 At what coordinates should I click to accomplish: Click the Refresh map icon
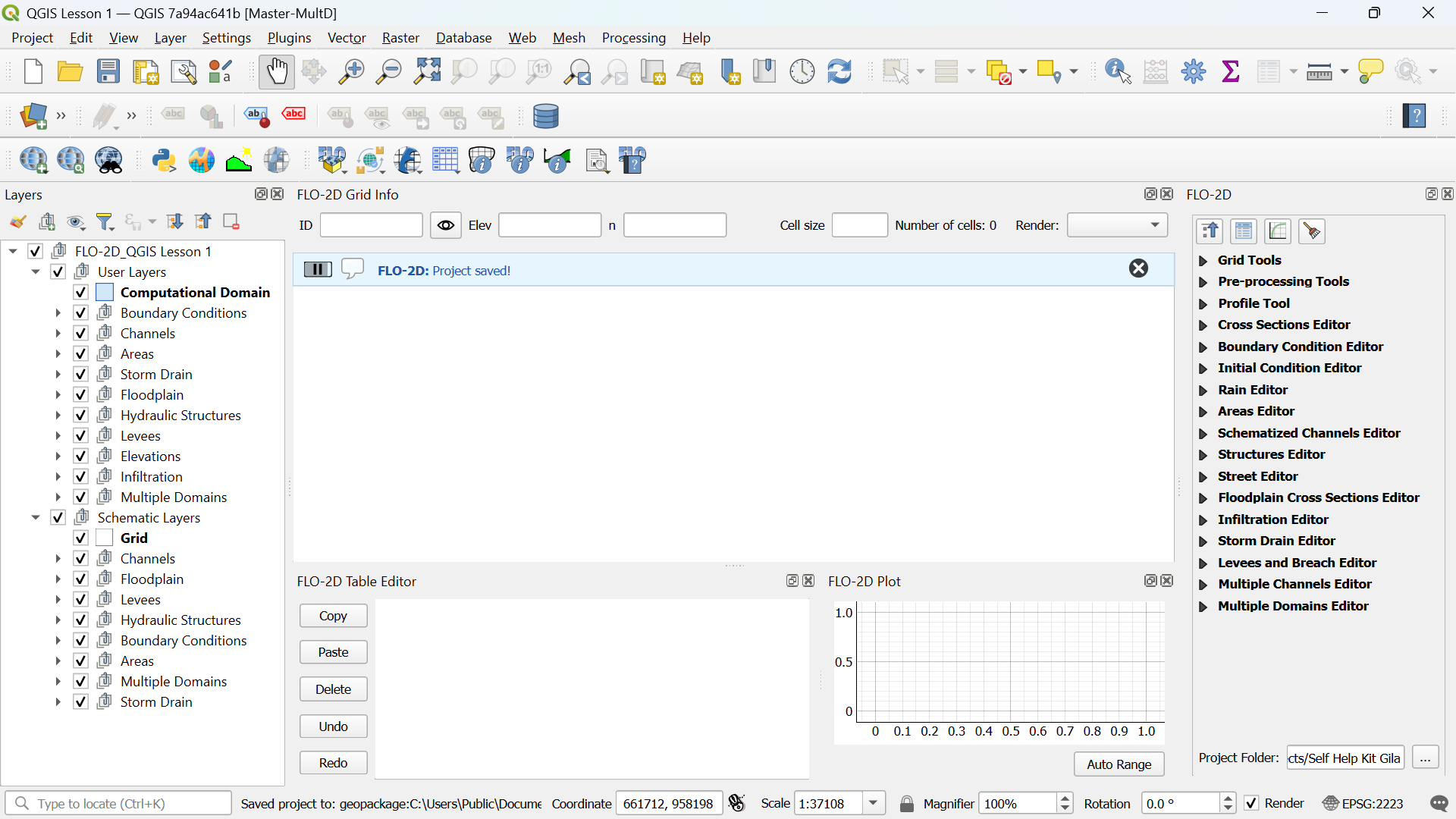pyautogui.click(x=839, y=72)
